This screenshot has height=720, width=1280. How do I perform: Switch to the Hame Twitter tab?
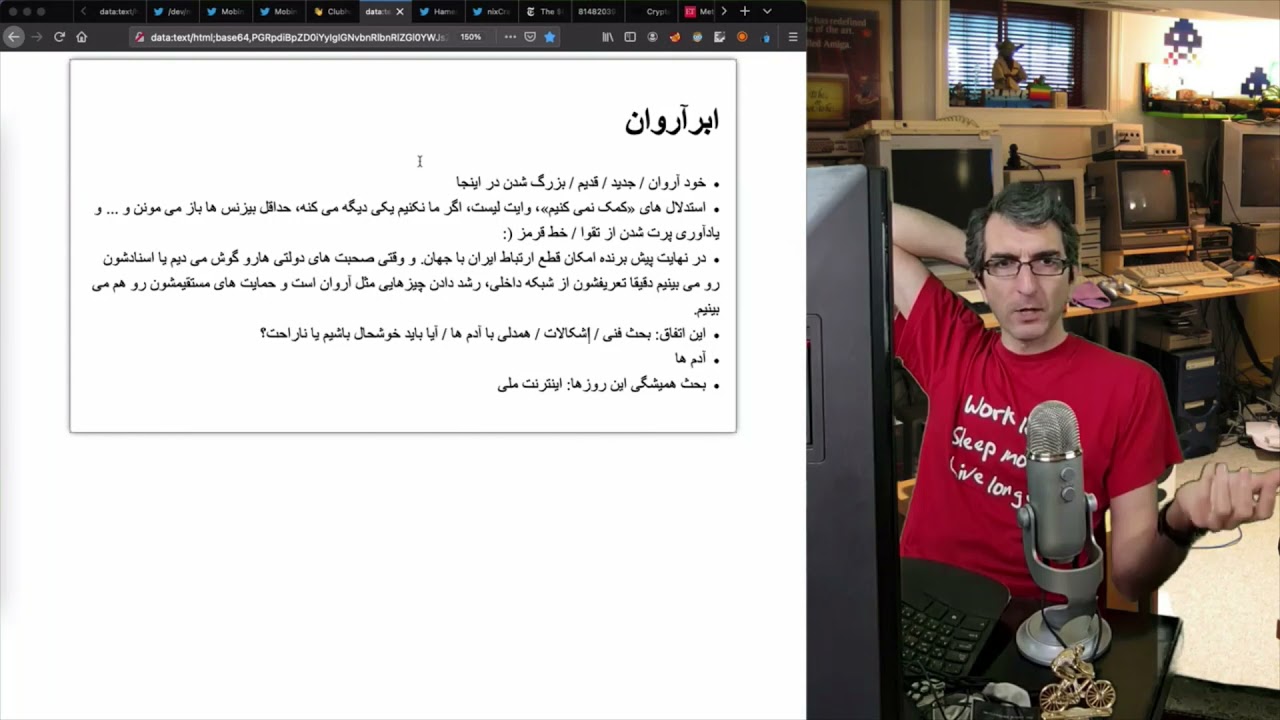[x=437, y=11]
